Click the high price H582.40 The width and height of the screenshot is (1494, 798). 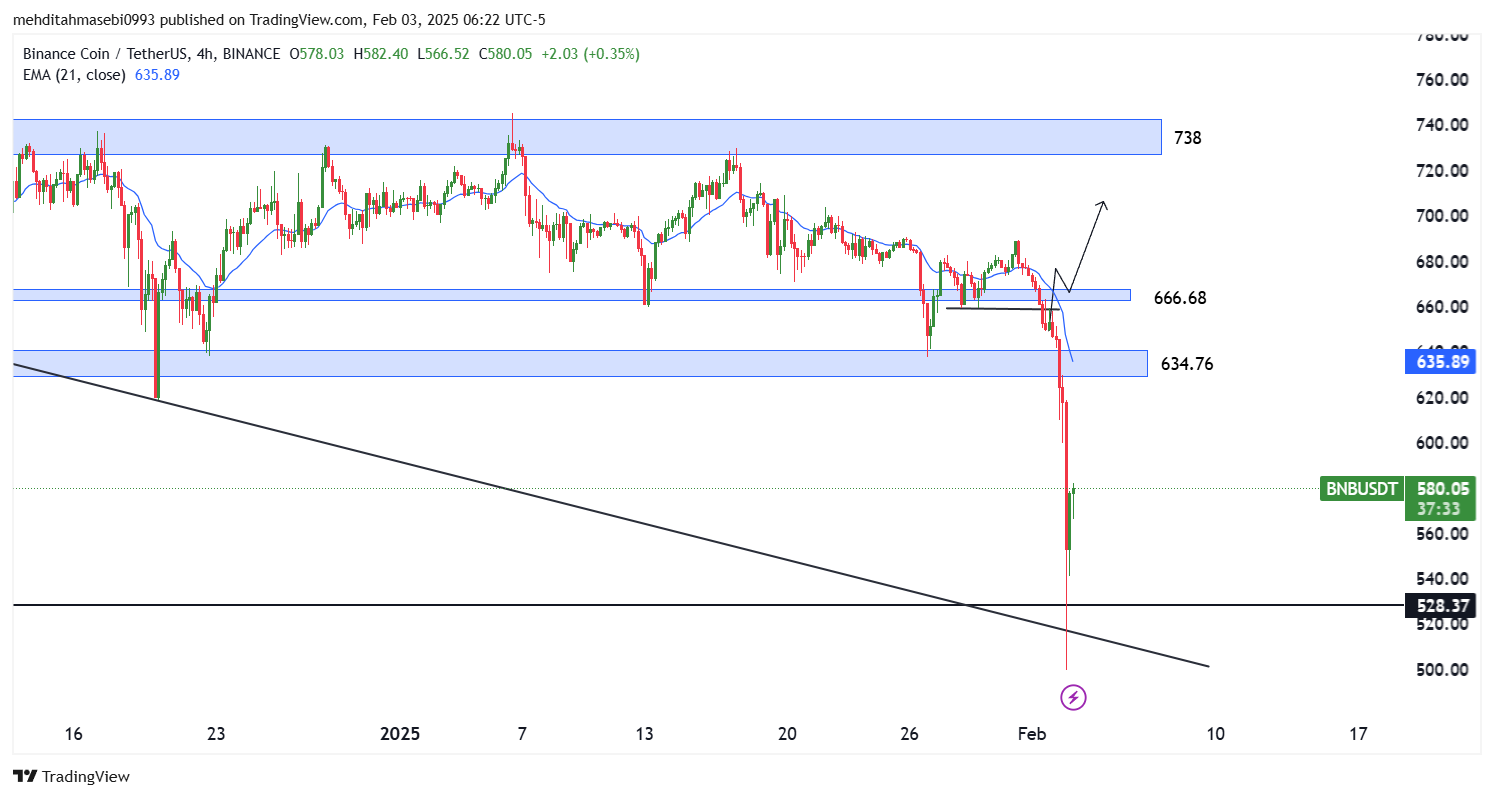[379, 54]
